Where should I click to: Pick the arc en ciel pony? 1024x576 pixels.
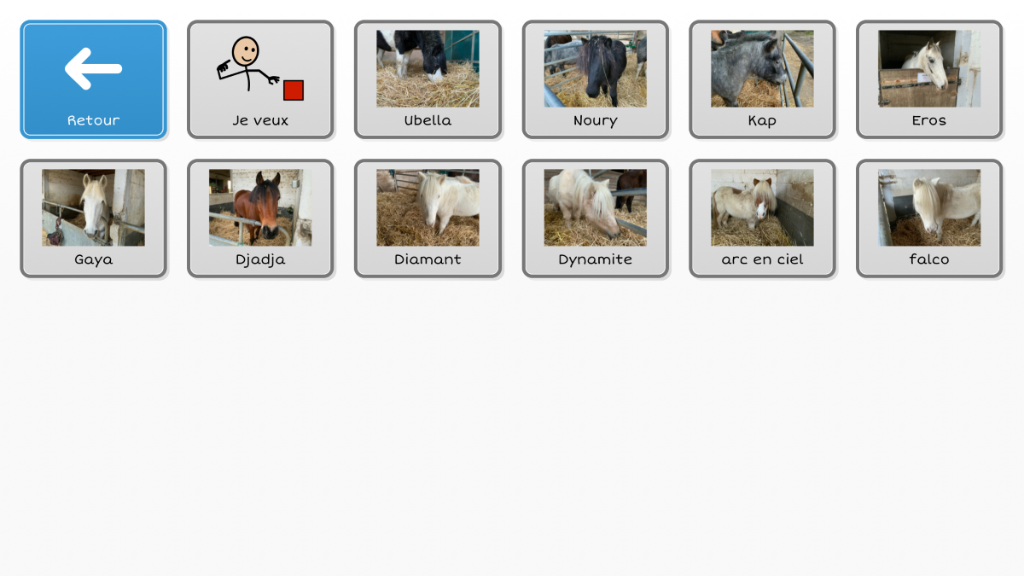click(x=762, y=218)
